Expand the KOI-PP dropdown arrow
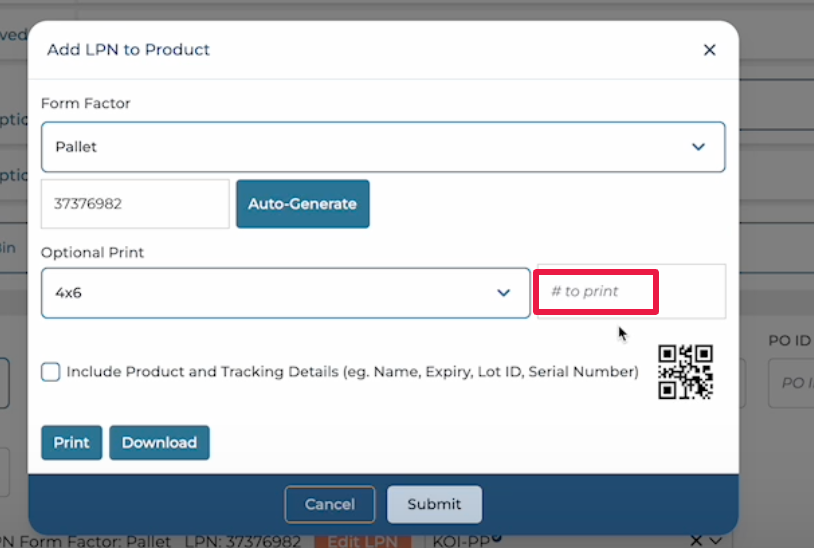The image size is (814, 548). coord(717,541)
